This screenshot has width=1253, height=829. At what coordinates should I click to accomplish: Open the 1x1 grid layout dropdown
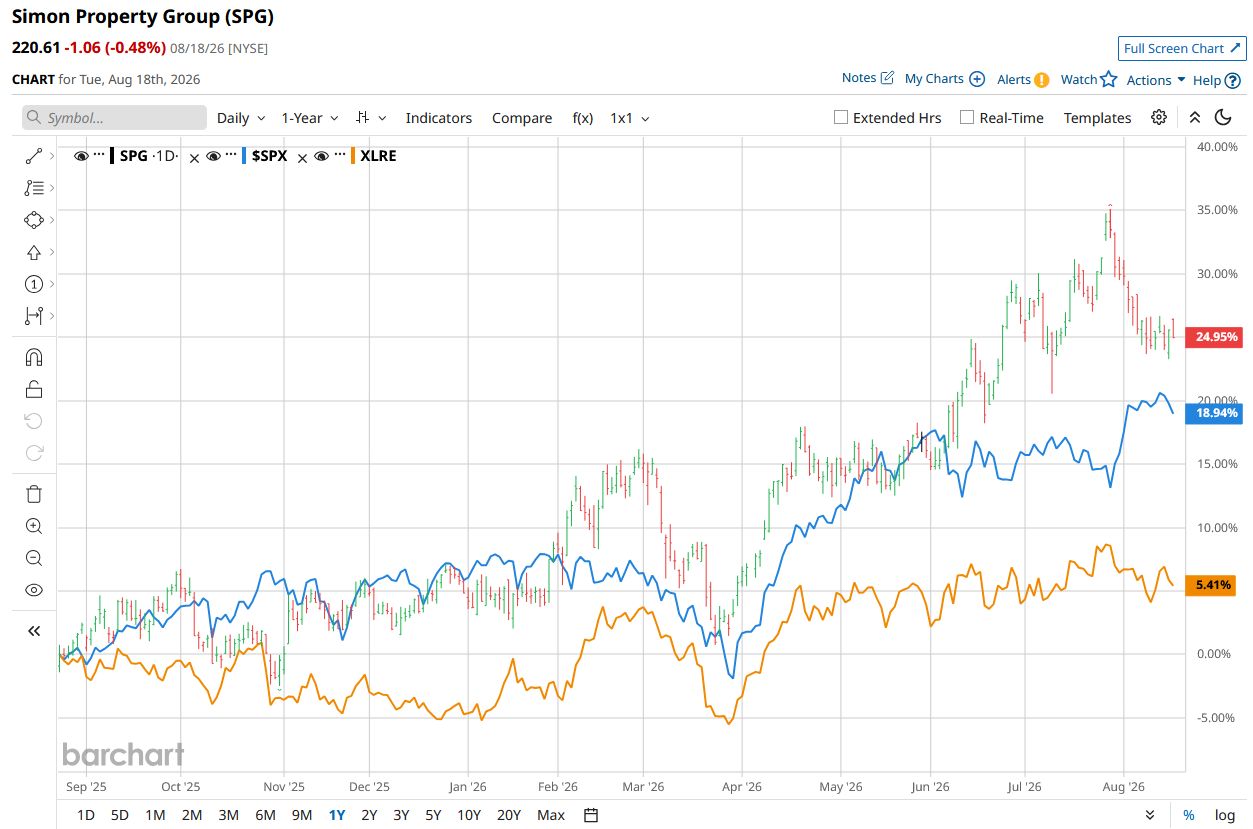tap(630, 118)
